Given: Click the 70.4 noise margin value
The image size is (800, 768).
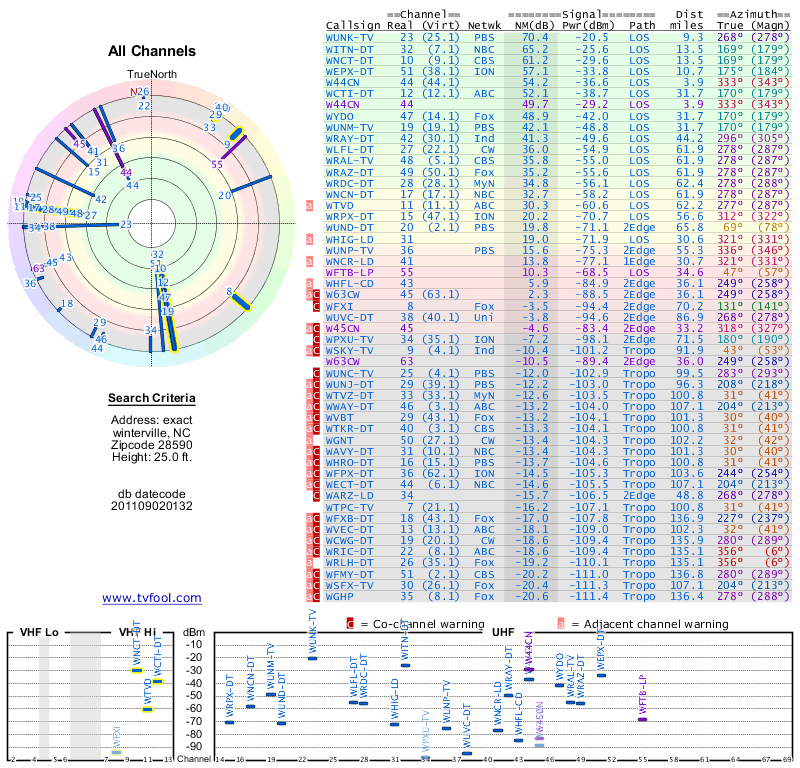Looking at the screenshot, I should [535, 37].
